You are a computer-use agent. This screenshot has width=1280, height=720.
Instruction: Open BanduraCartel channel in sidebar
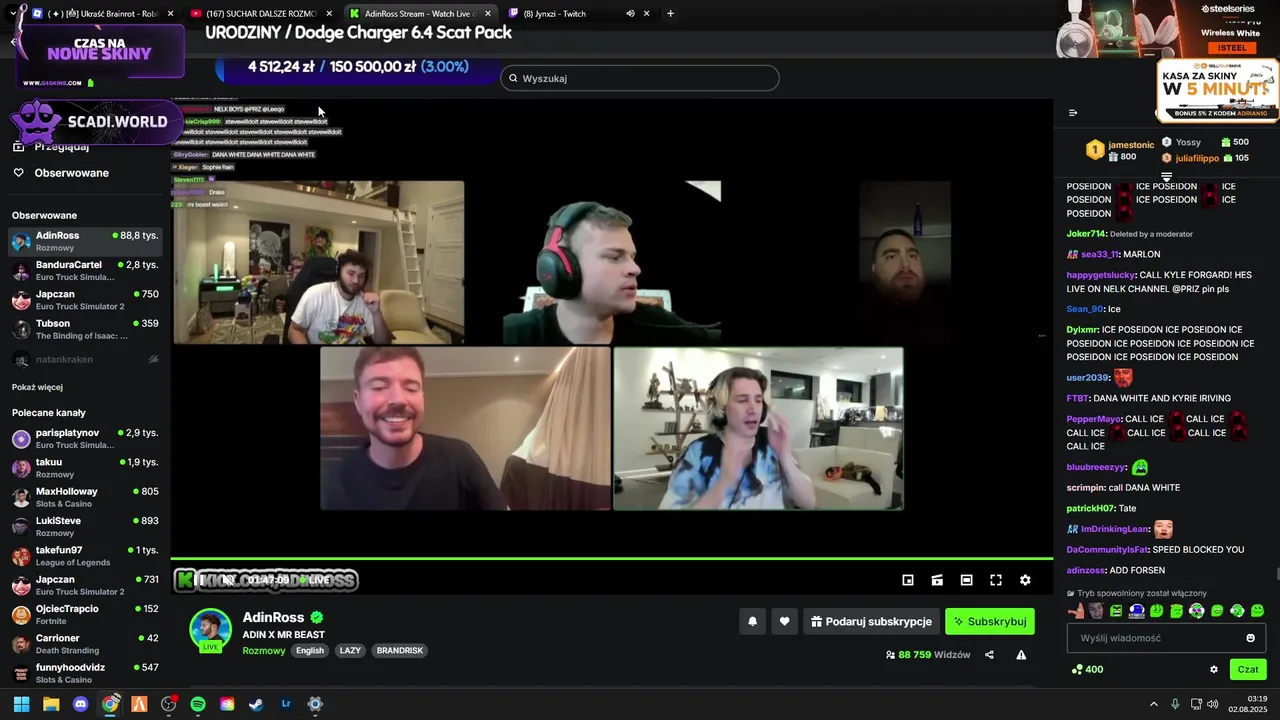85,270
